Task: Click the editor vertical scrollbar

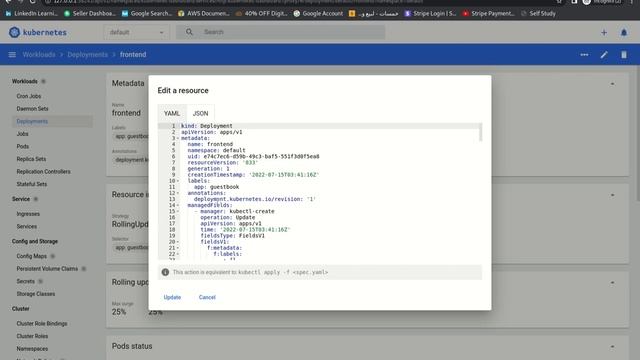Action: click(480, 132)
